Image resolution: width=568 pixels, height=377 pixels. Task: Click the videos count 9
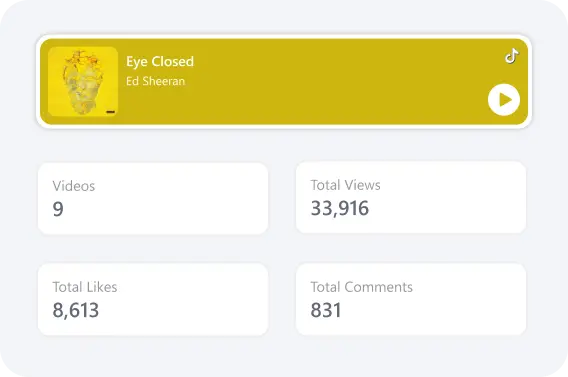[58, 209]
